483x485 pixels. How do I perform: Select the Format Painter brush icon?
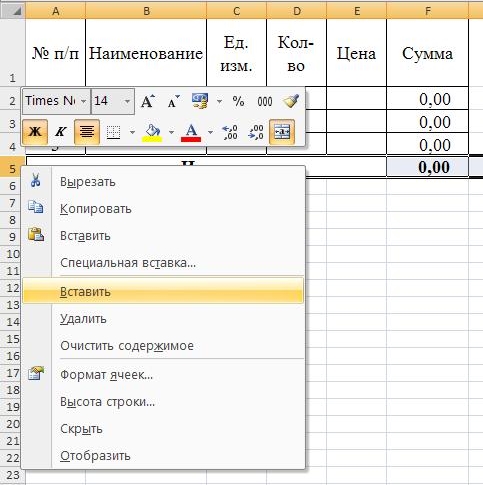[x=291, y=101]
